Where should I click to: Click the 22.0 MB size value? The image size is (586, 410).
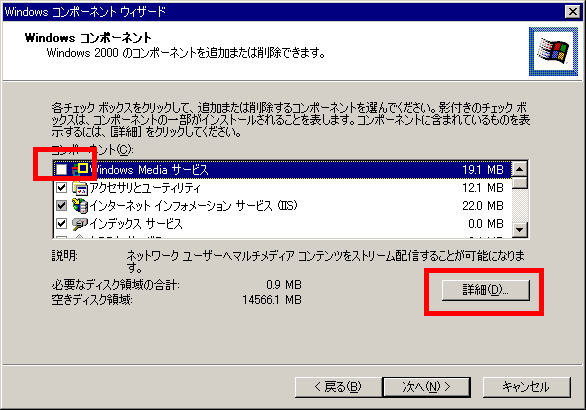pos(483,206)
